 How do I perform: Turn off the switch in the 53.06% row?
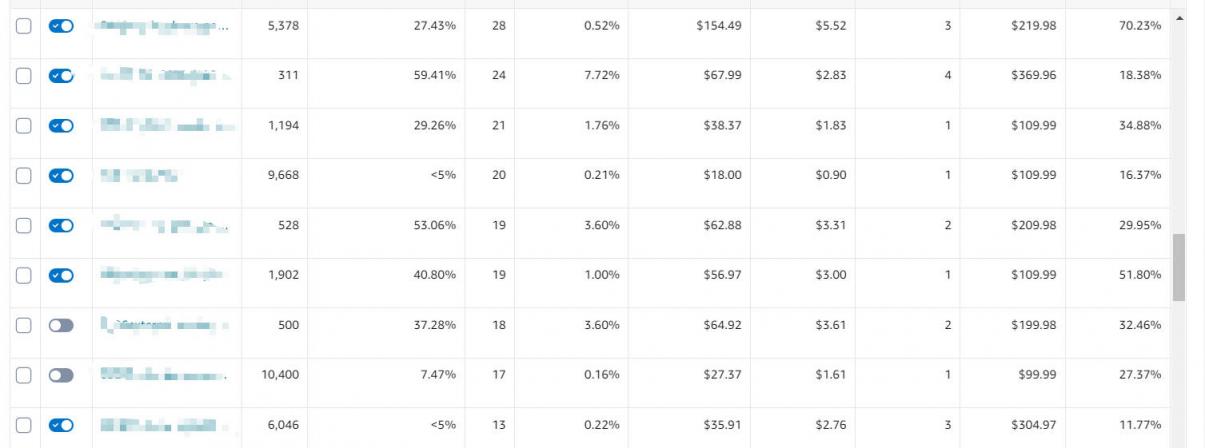(x=61, y=225)
